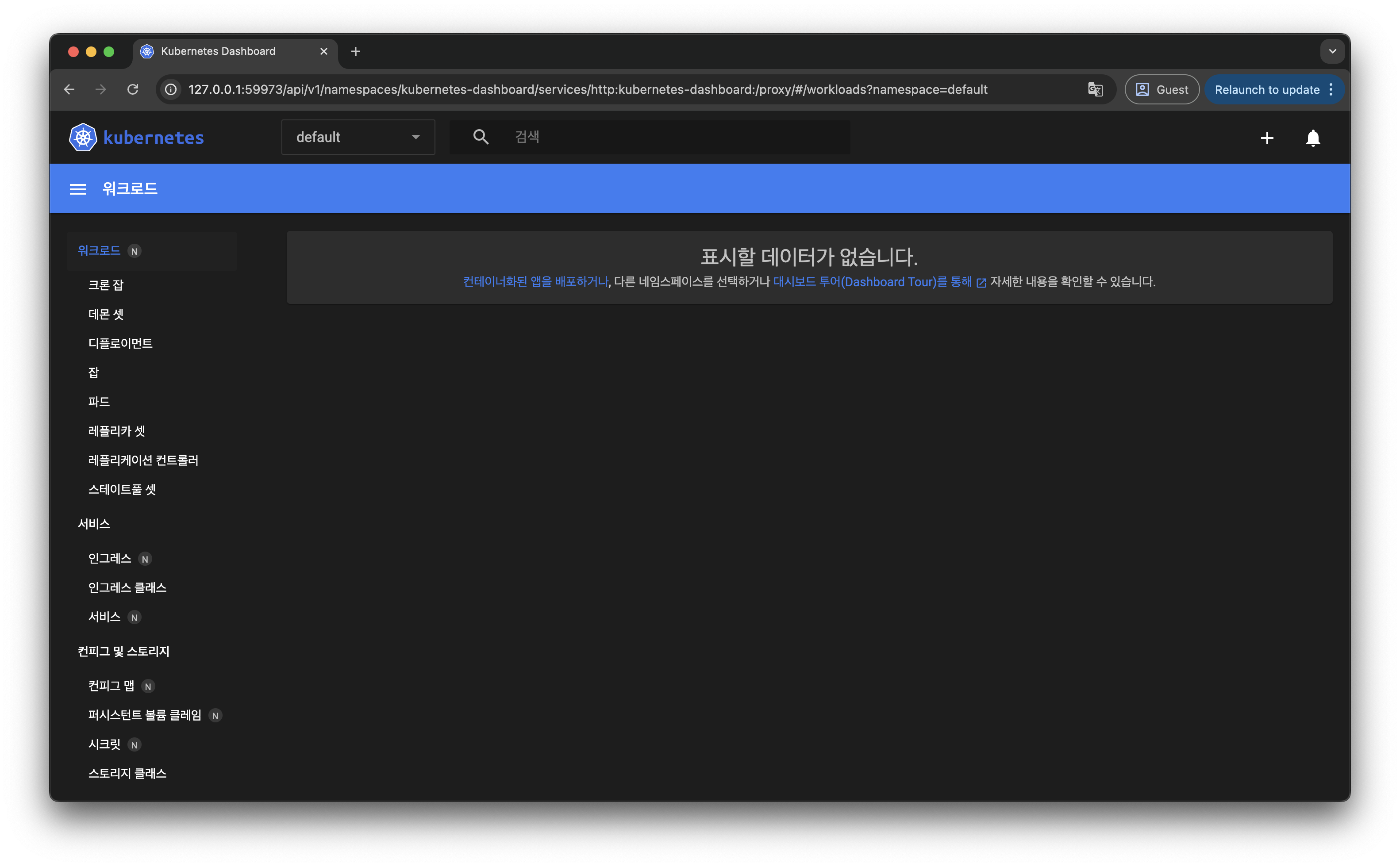
Task: Reload the page with refresh icon
Action: [132, 90]
